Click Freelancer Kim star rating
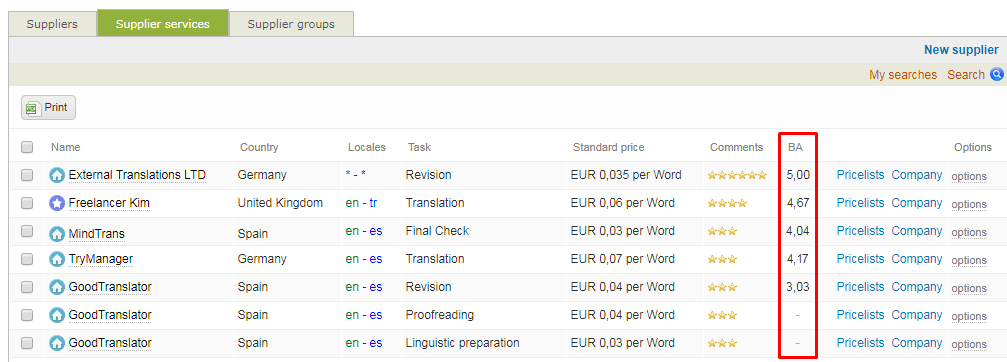 click(727, 203)
